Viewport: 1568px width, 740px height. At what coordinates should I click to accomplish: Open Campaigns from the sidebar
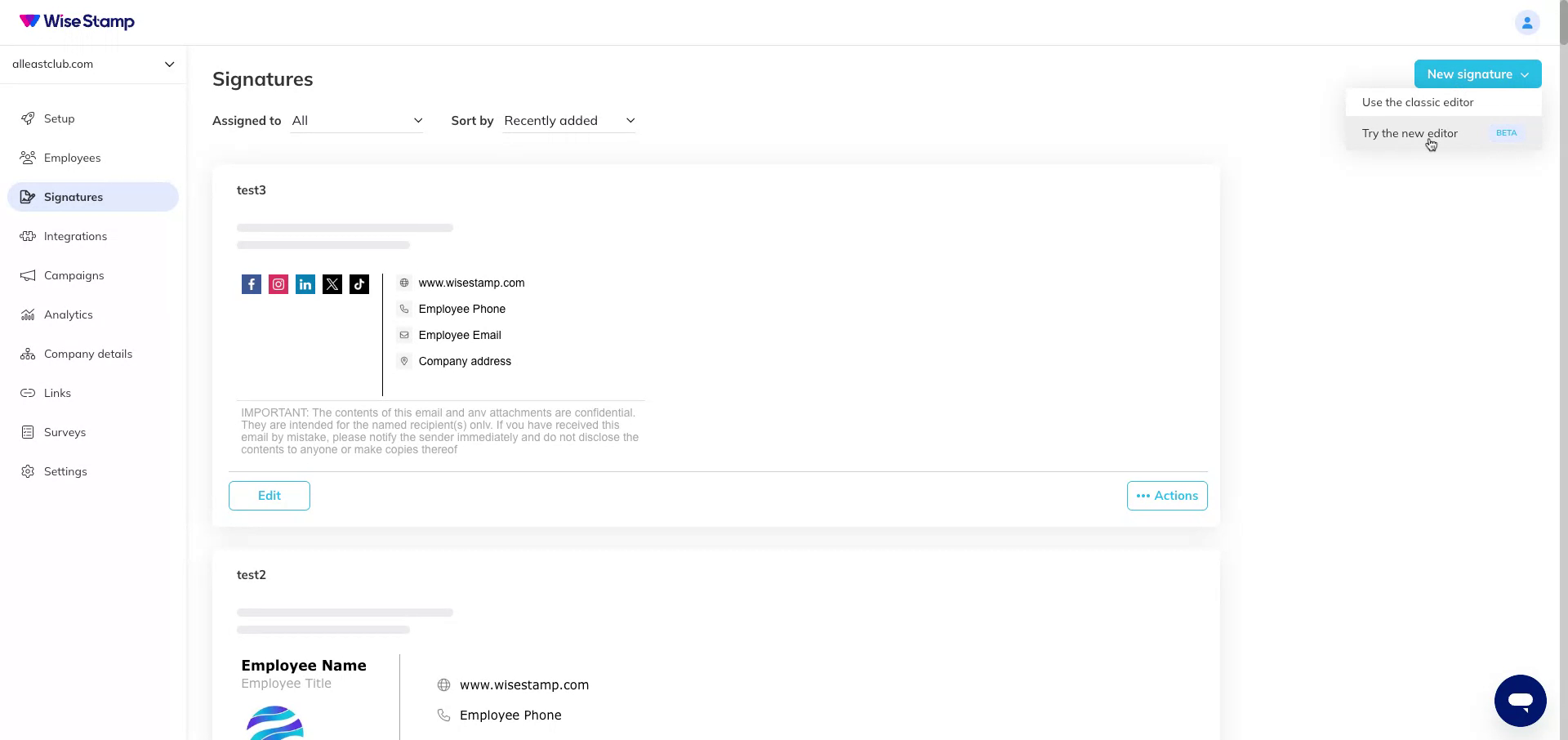point(73,275)
